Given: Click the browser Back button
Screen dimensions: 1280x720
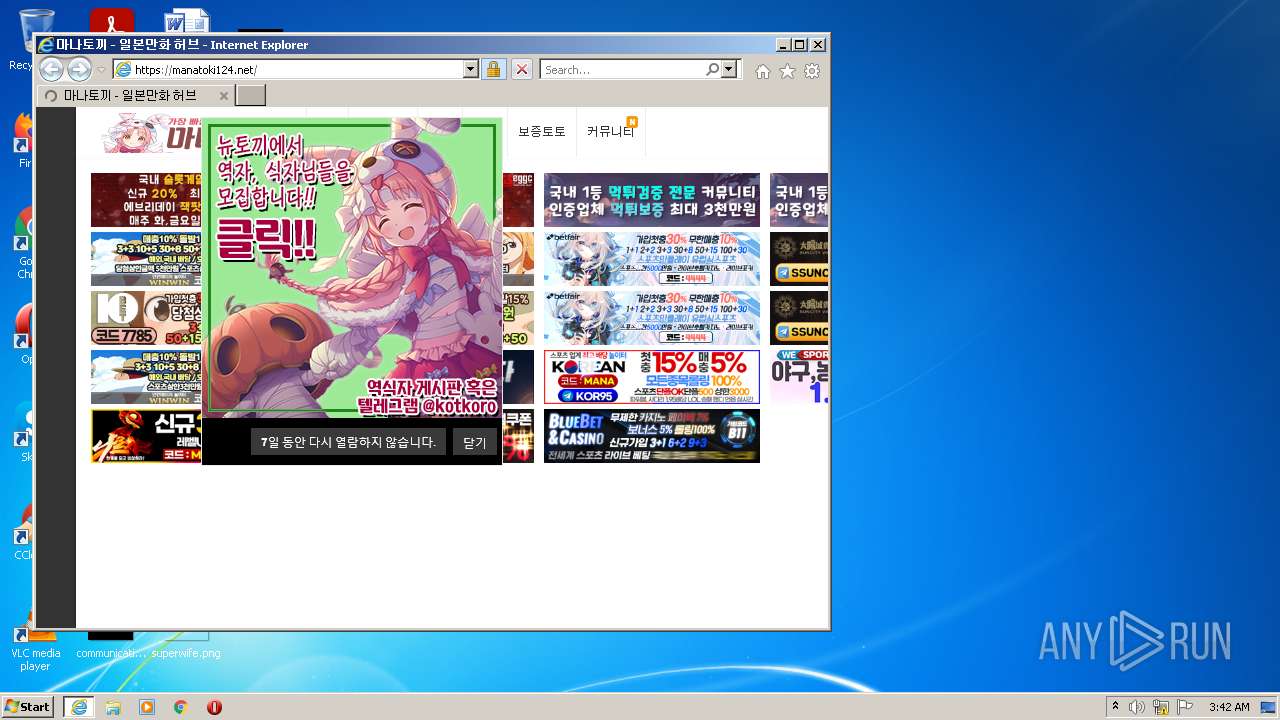Looking at the screenshot, I should pos(51,69).
